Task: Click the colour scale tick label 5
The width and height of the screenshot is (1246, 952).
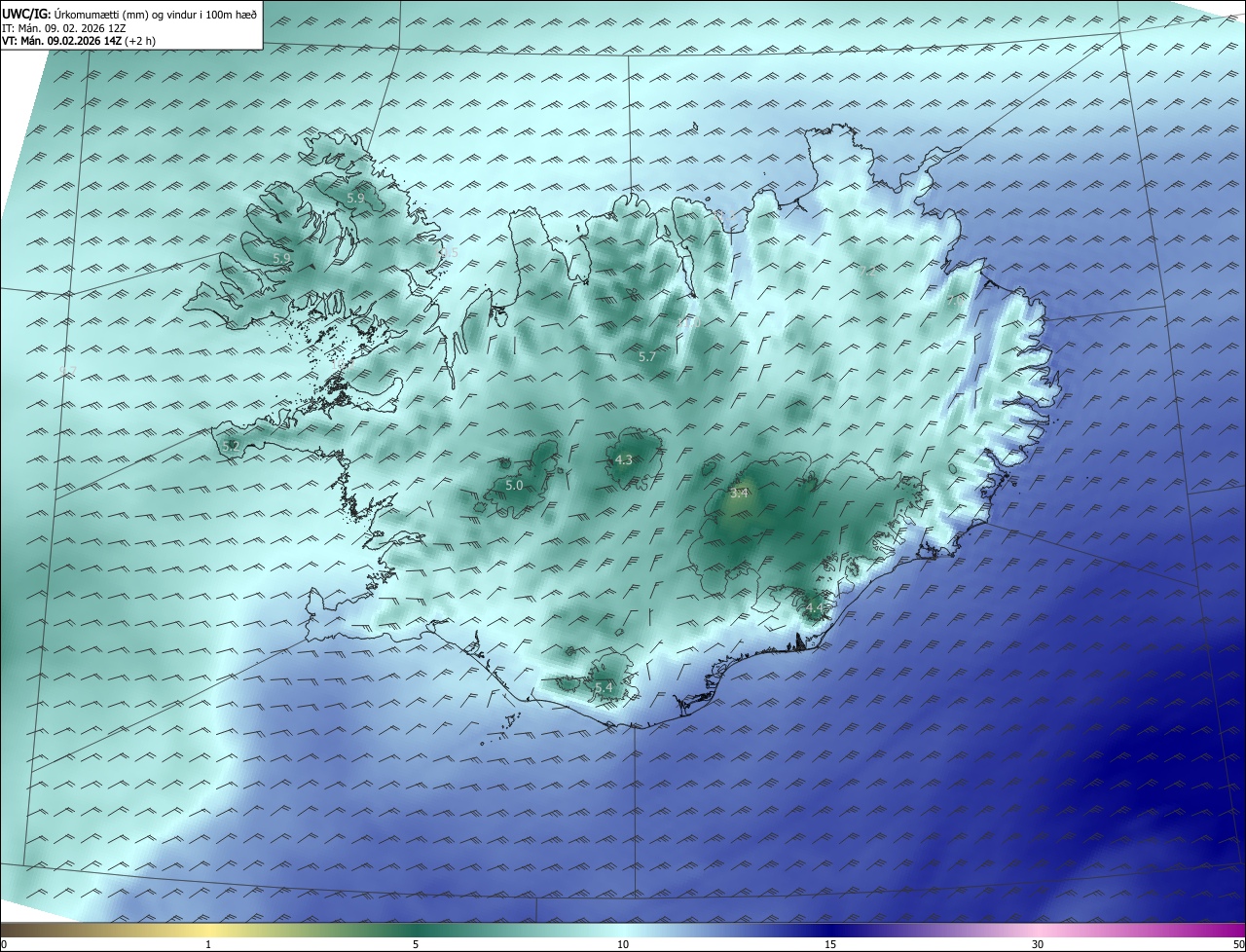Action: coord(416,944)
